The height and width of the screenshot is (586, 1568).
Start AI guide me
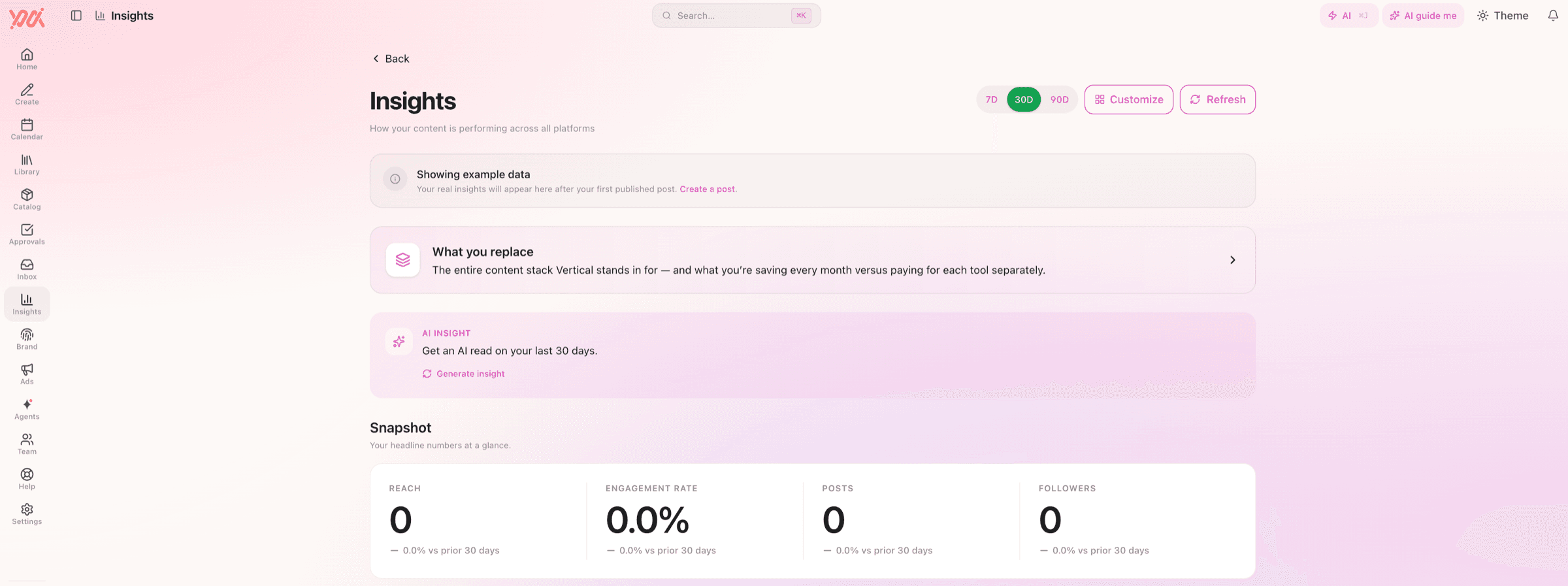pos(1424,16)
